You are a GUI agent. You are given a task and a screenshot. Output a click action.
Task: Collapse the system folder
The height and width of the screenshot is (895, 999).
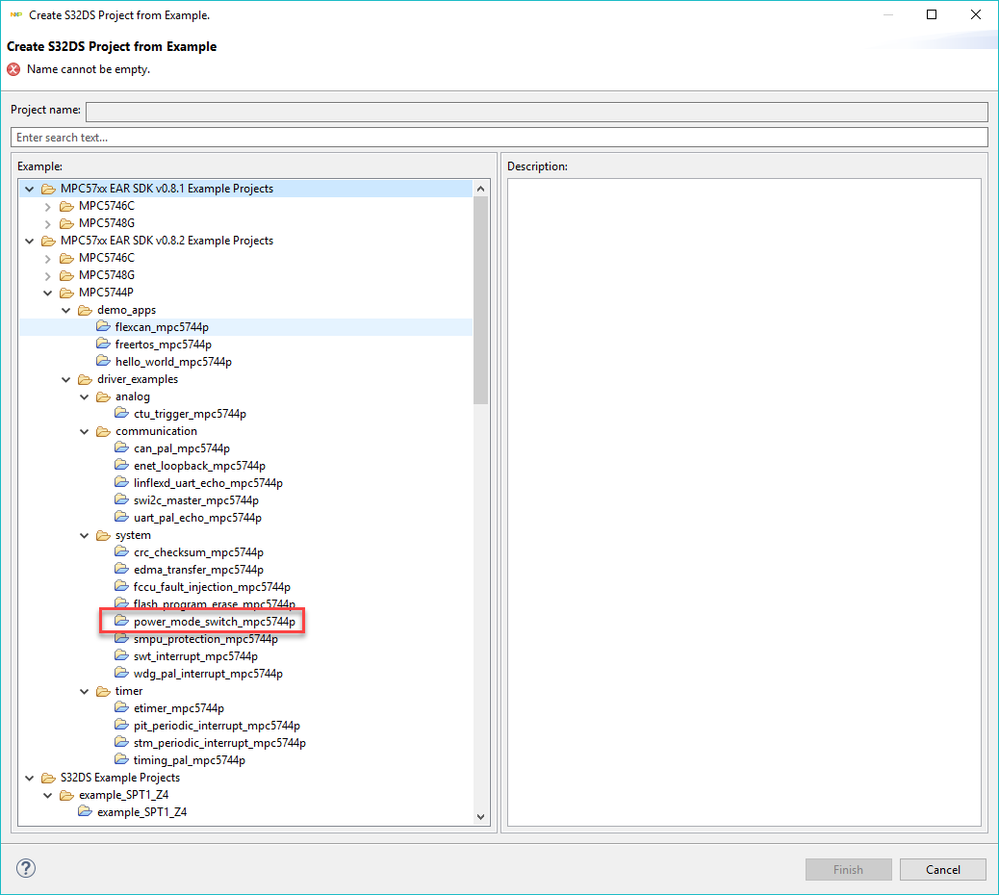click(x=84, y=536)
